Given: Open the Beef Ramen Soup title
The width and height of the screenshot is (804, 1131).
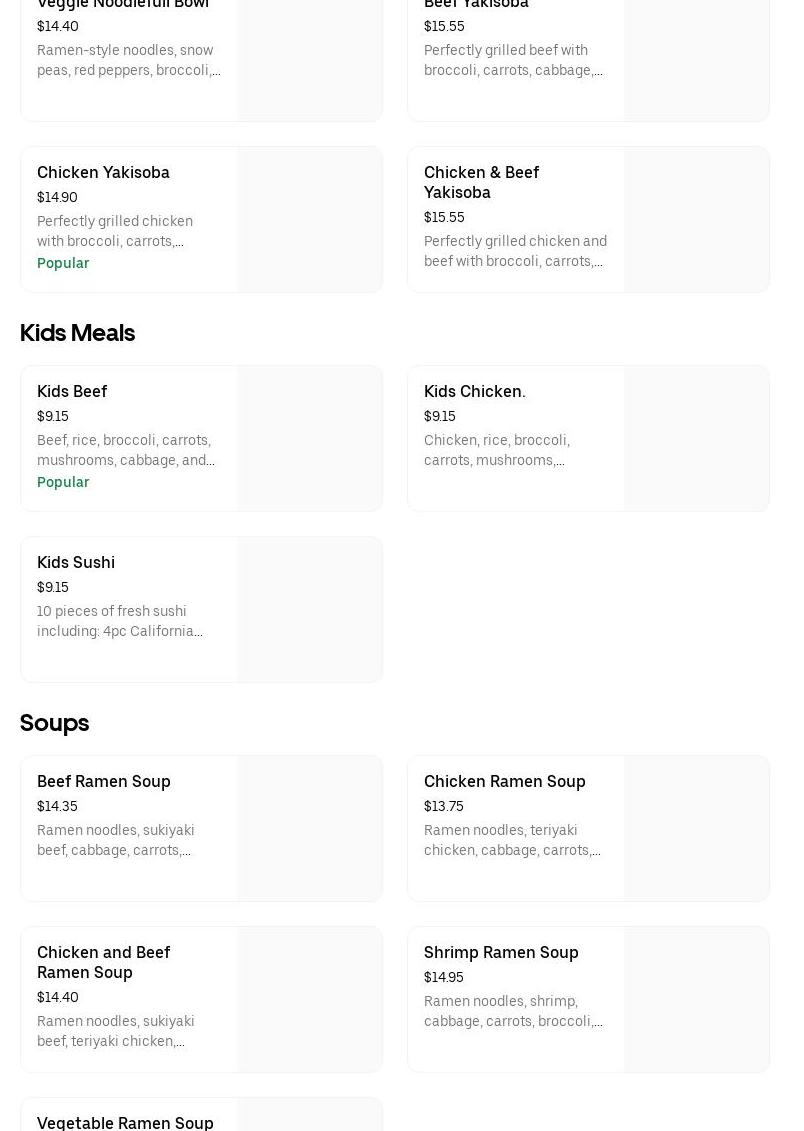Looking at the screenshot, I should 104,781.
